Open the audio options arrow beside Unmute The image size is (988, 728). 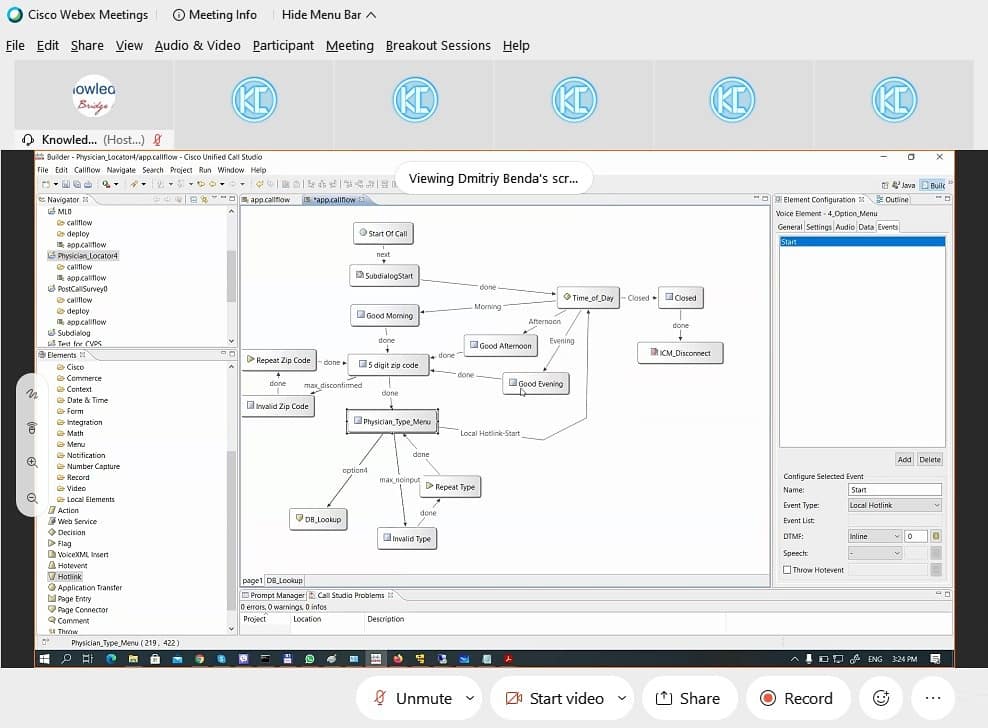pyautogui.click(x=470, y=698)
